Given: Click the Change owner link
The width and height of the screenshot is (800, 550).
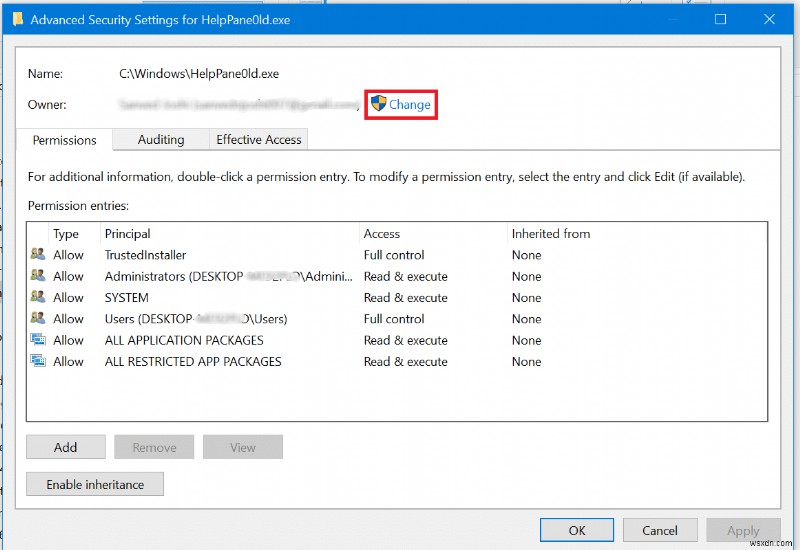Looking at the screenshot, I should (x=409, y=105).
